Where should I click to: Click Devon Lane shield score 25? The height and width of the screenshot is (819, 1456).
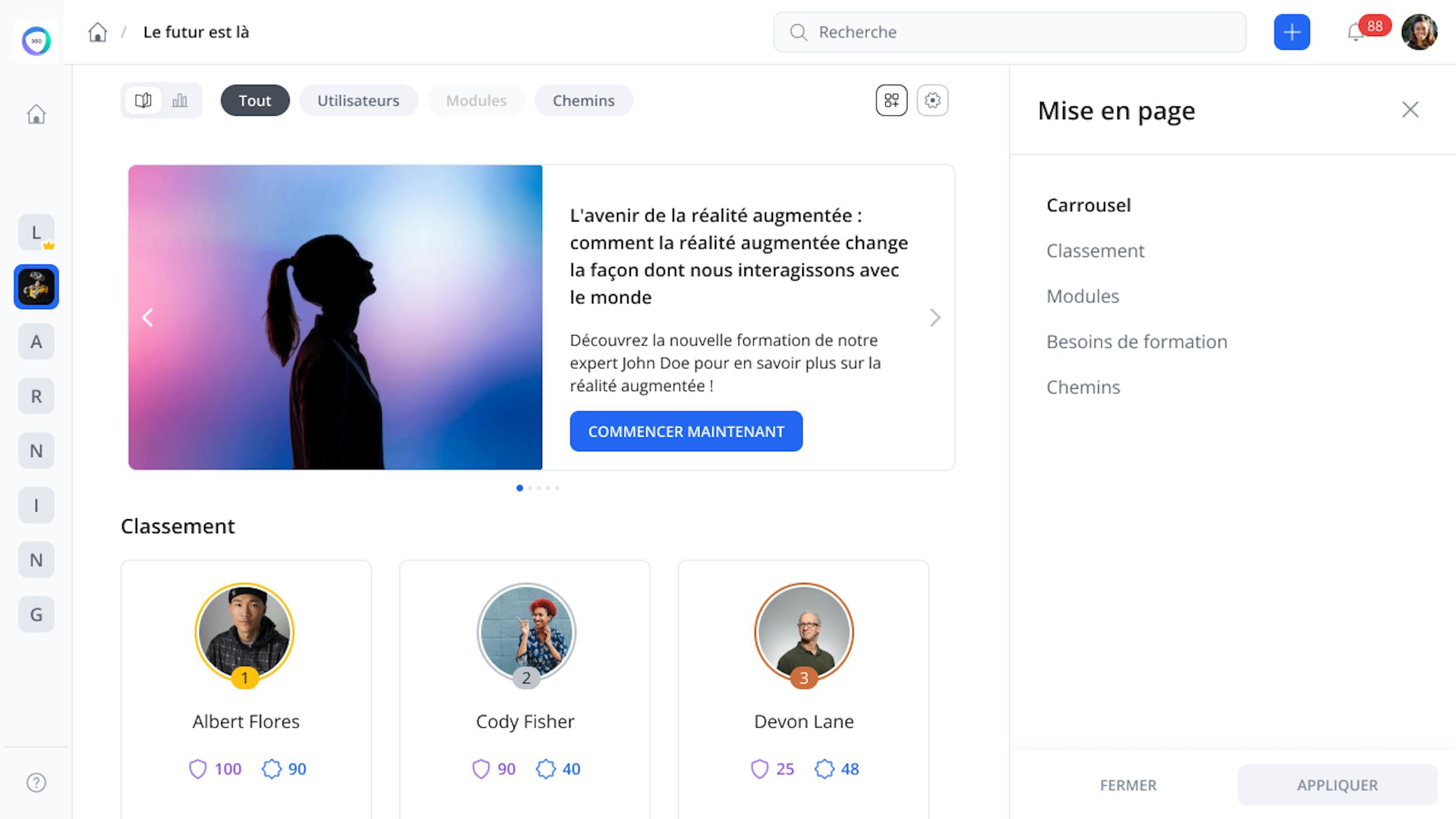tap(772, 769)
